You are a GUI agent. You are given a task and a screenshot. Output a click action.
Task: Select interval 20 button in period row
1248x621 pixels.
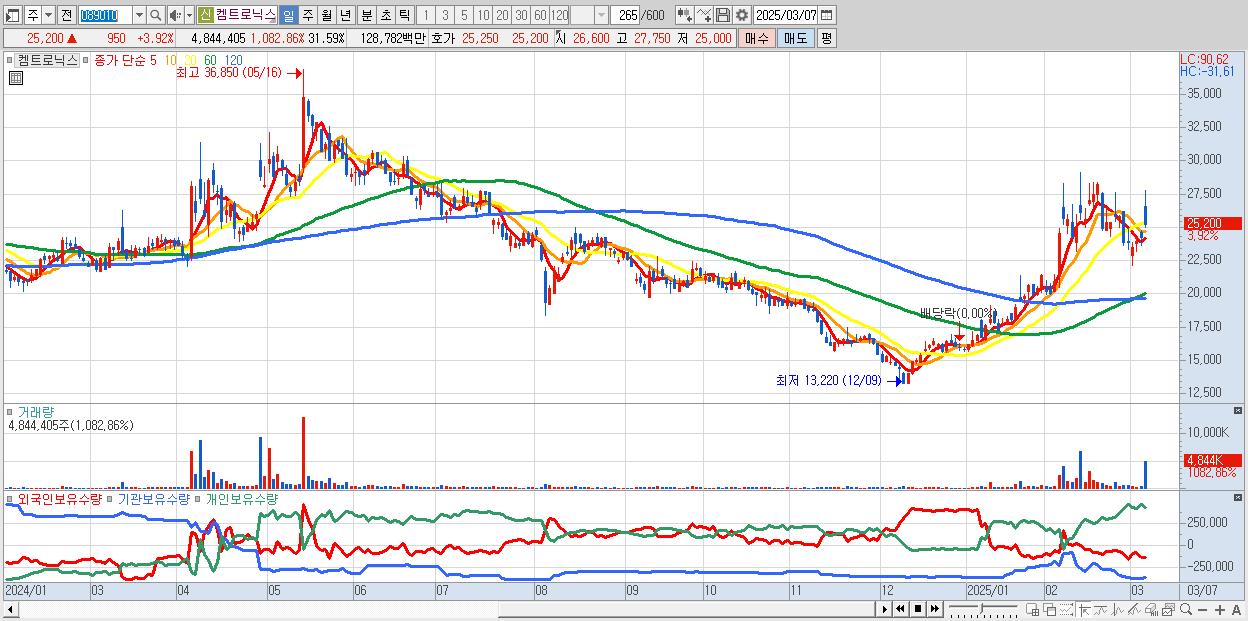pos(502,15)
